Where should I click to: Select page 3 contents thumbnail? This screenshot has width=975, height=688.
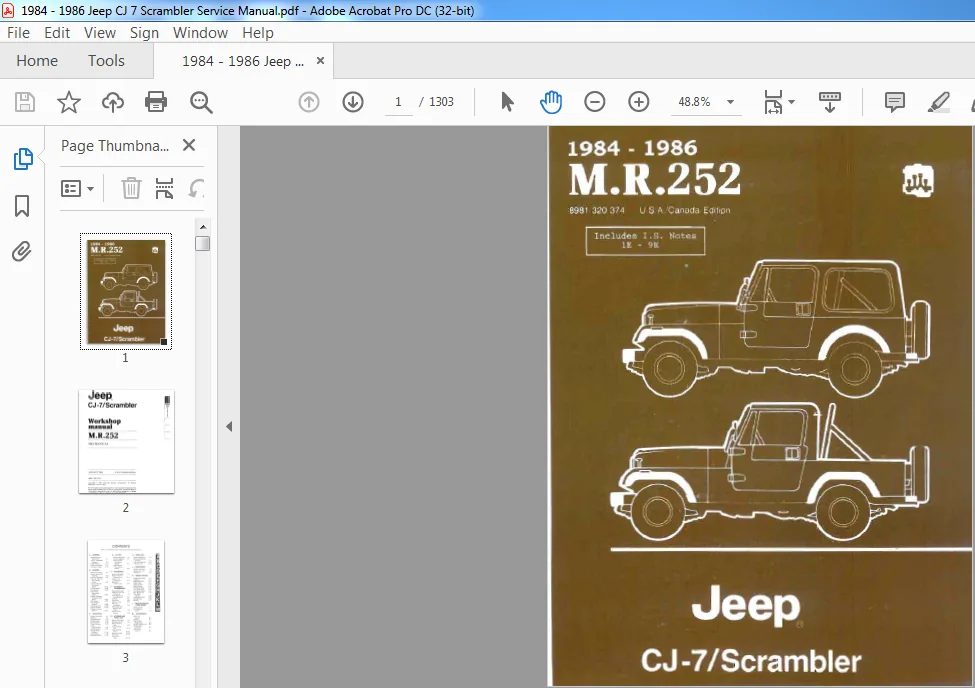coord(126,592)
